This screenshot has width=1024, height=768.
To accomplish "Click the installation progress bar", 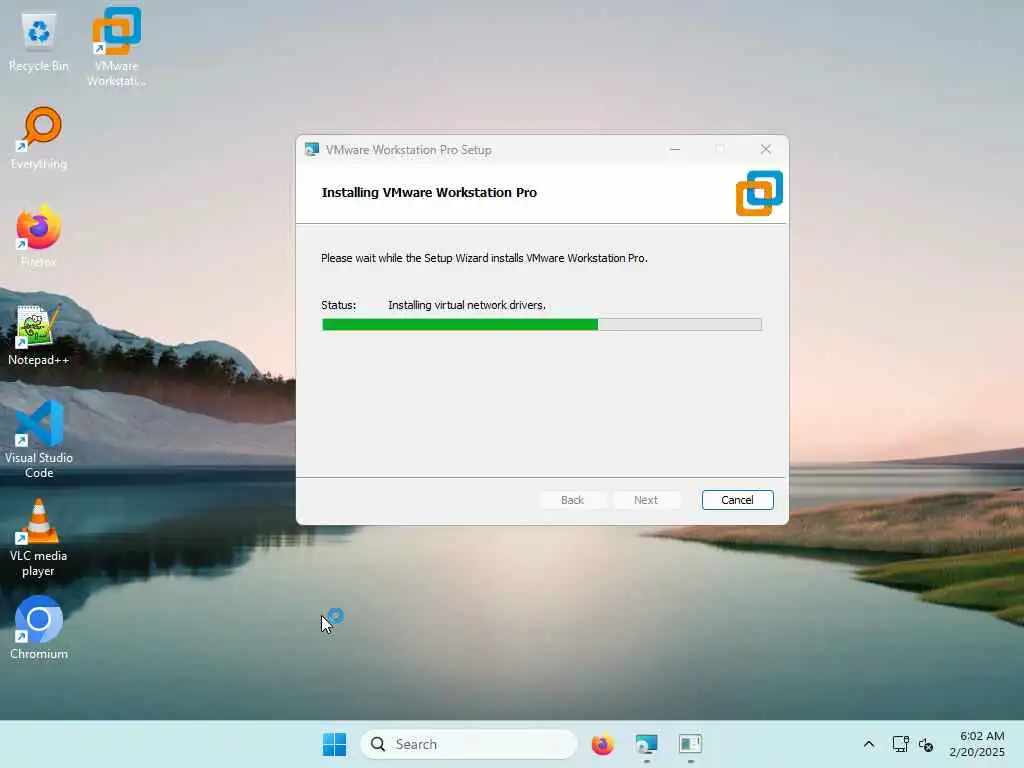I will click(x=541, y=325).
